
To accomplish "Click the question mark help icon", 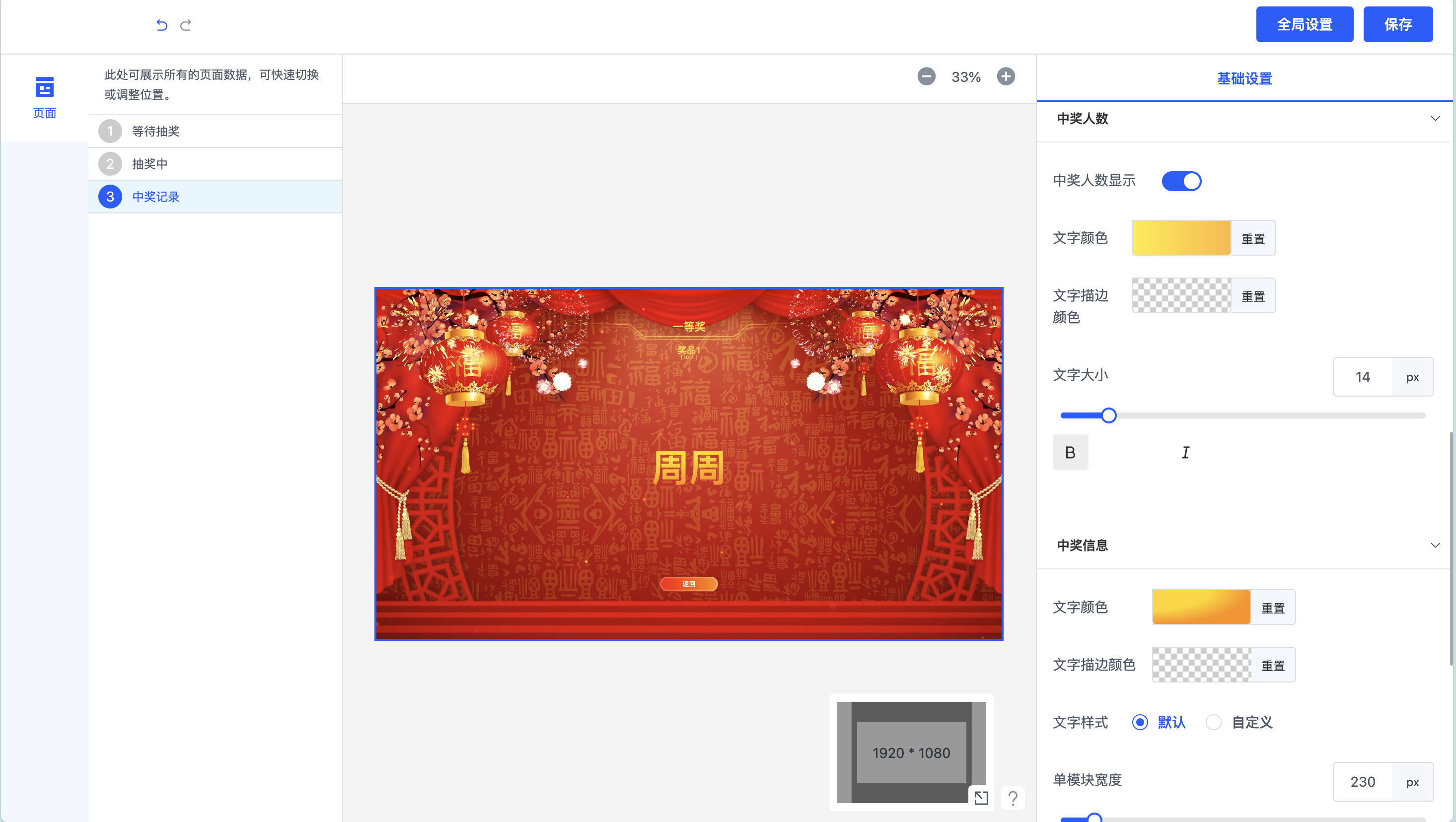I will (1013, 798).
